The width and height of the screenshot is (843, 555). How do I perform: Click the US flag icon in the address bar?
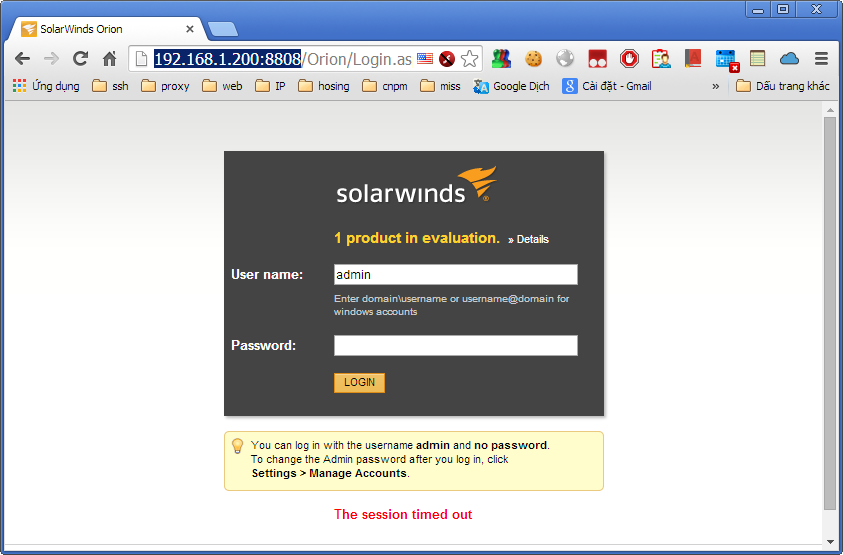[425, 59]
